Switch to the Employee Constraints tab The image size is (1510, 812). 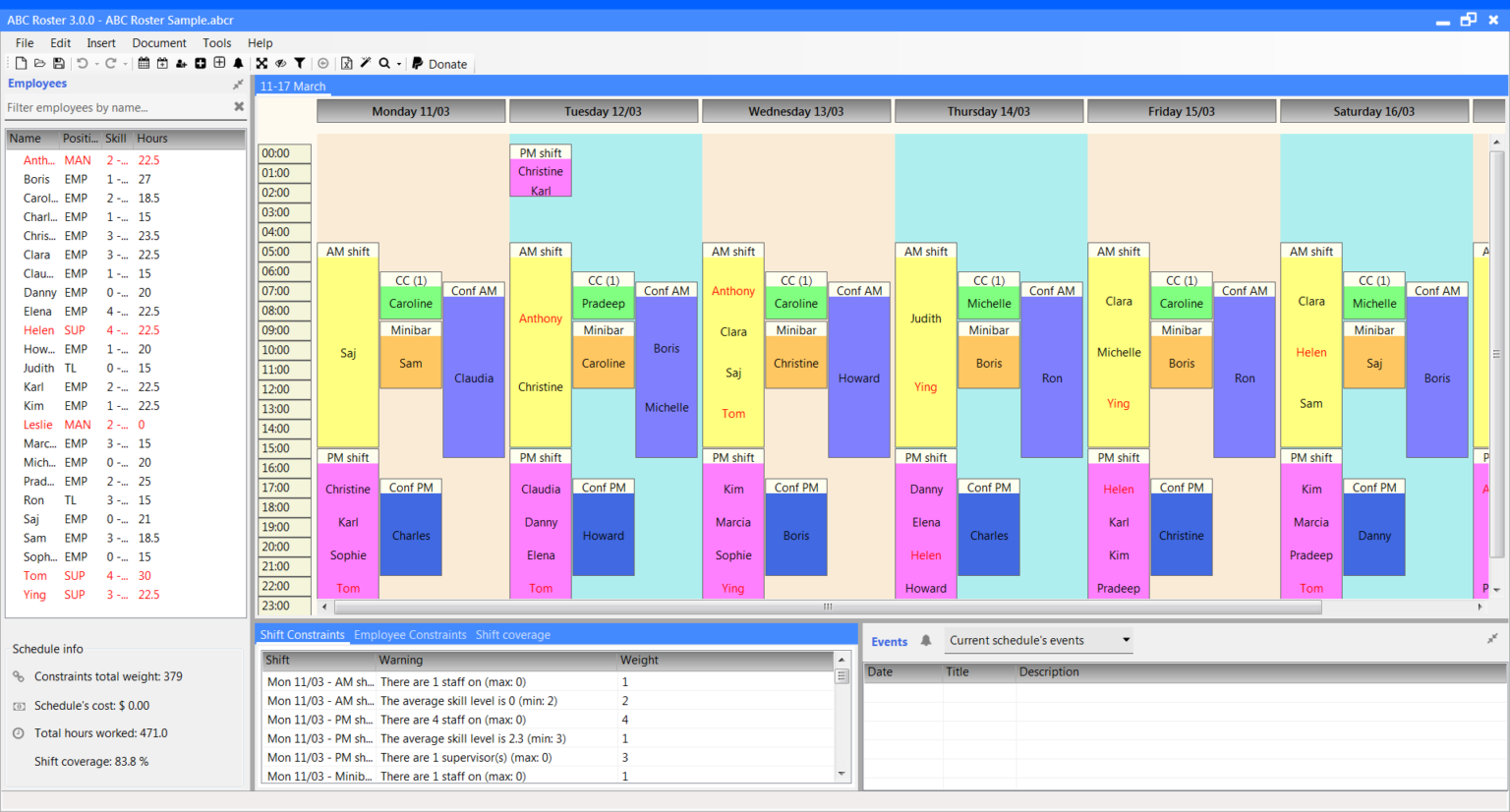[410, 634]
